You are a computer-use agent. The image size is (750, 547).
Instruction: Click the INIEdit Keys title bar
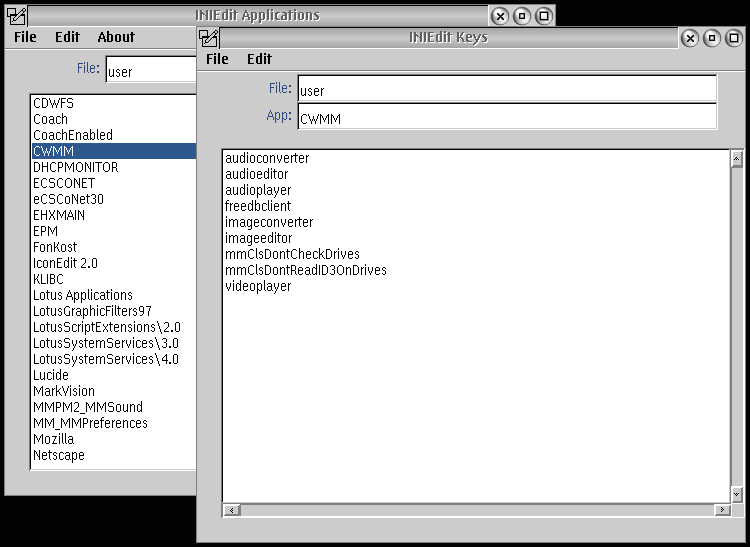449,38
